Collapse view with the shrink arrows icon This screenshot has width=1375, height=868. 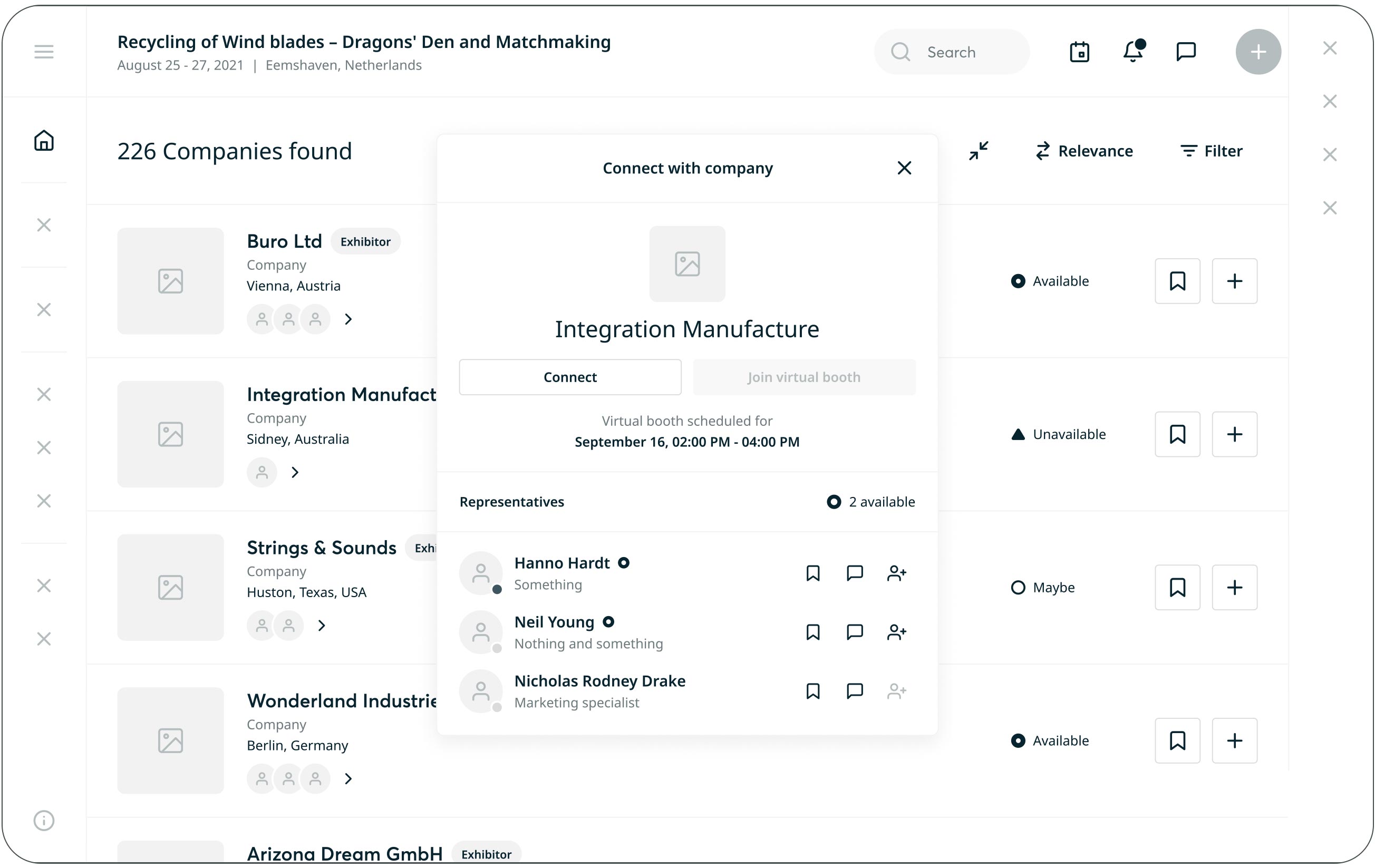pos(979,151)
